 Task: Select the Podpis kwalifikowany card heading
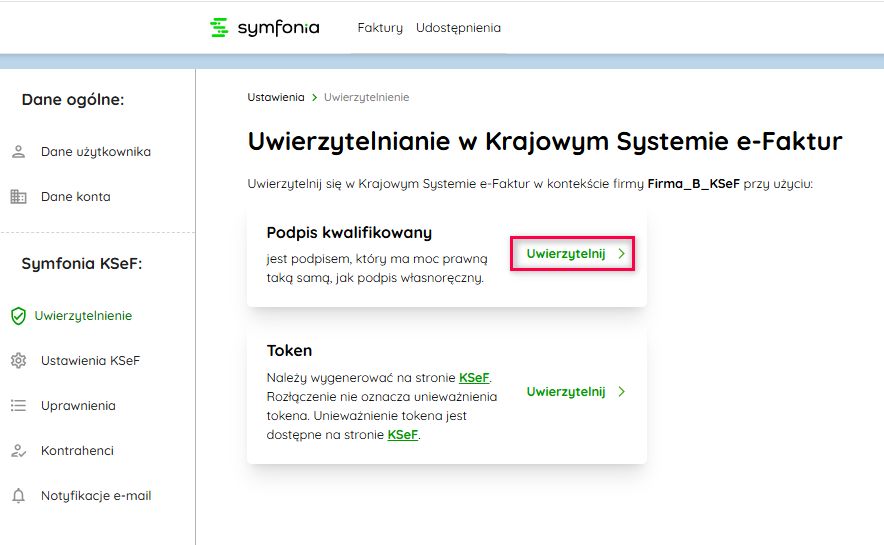[349, 233]
